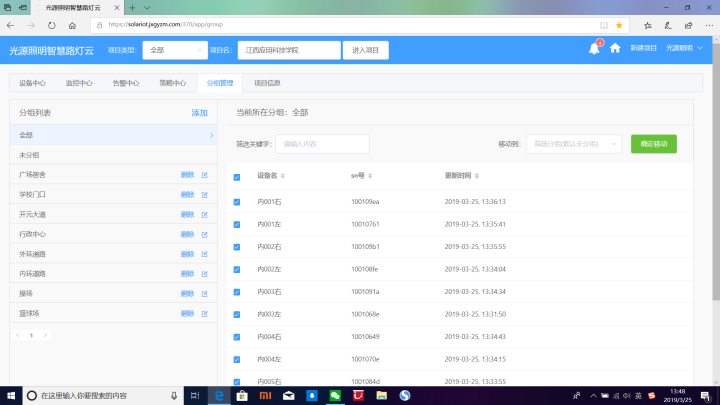Uncheck the 内001右 device checkbox
720x405 pixels.
[237, 202]
